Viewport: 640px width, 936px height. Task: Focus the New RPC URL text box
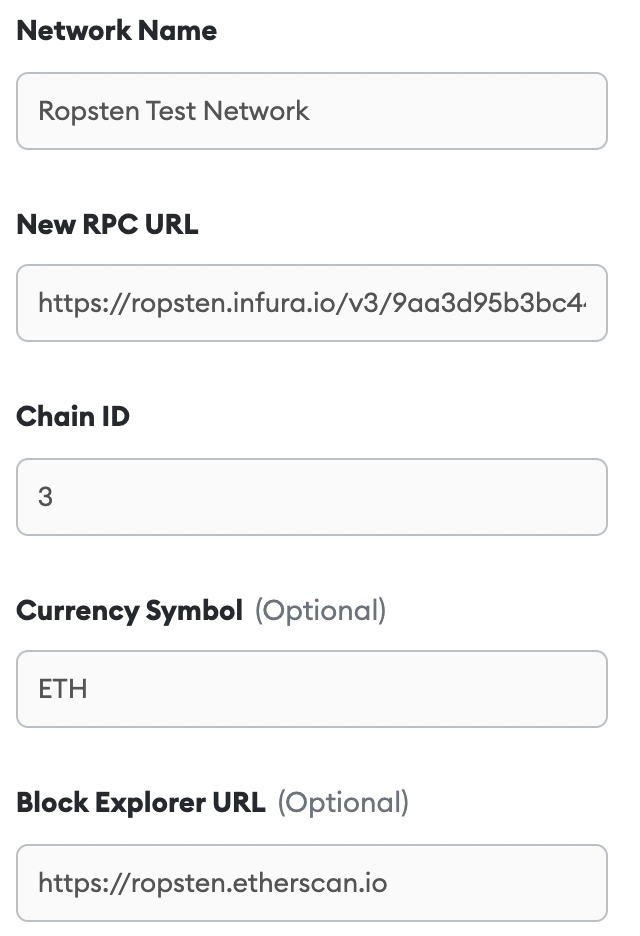point(311,303)
